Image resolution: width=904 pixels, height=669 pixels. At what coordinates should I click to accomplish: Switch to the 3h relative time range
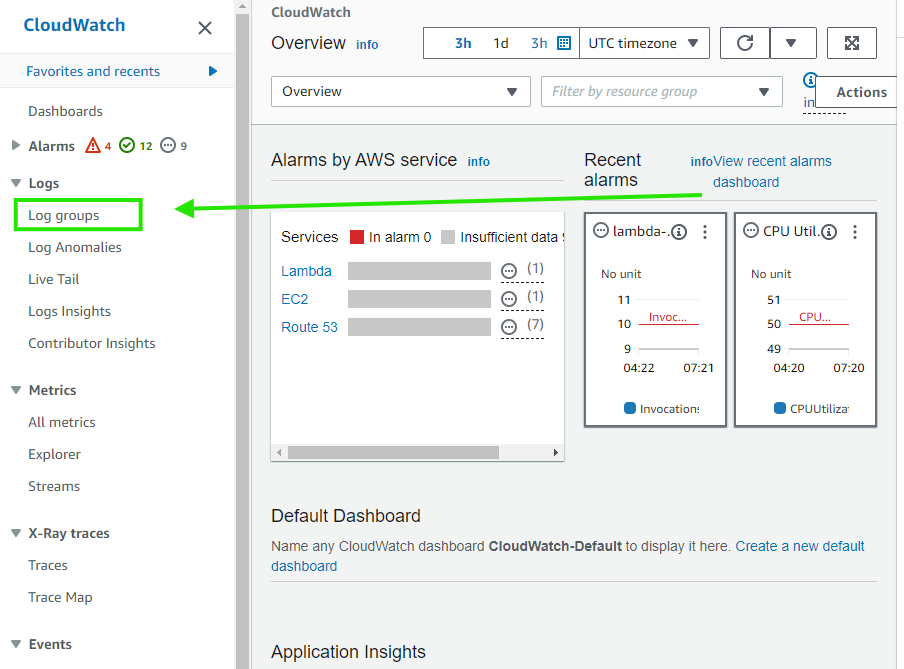[463, 43]
